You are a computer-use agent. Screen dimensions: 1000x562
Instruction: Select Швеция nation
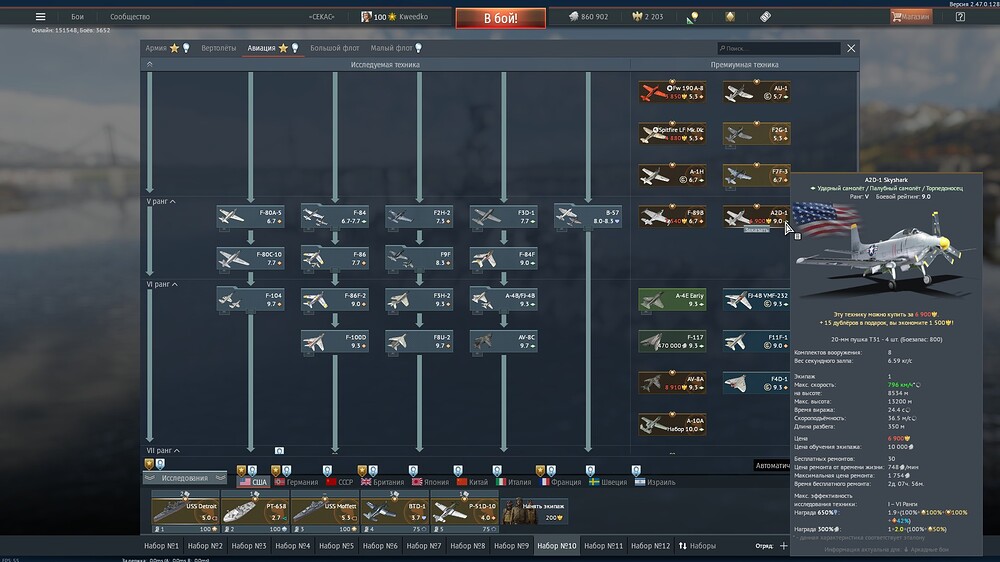[x=608, y=482]
